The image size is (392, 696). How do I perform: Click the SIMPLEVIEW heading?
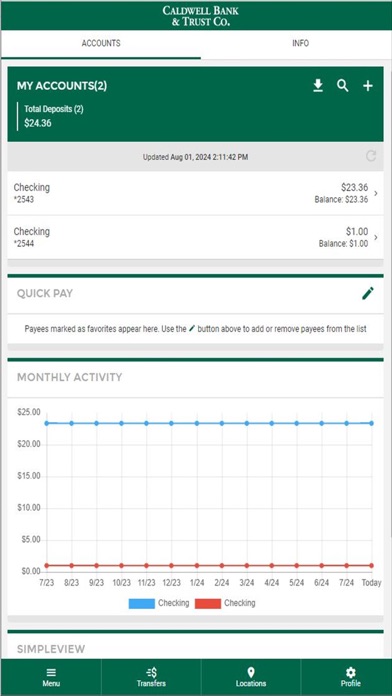(51, 649)
